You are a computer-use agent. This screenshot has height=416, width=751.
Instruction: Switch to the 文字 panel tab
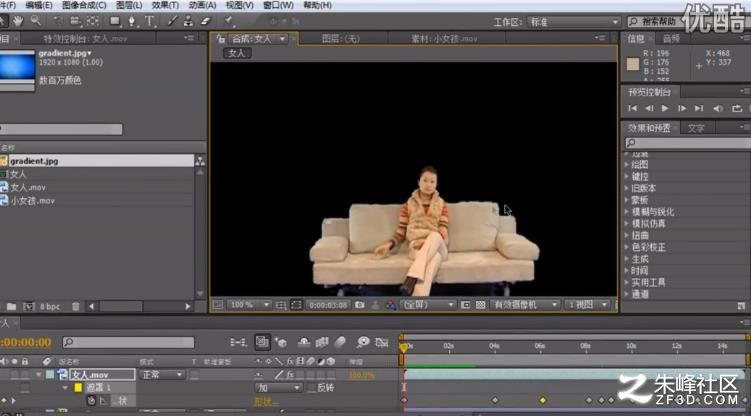696,128
